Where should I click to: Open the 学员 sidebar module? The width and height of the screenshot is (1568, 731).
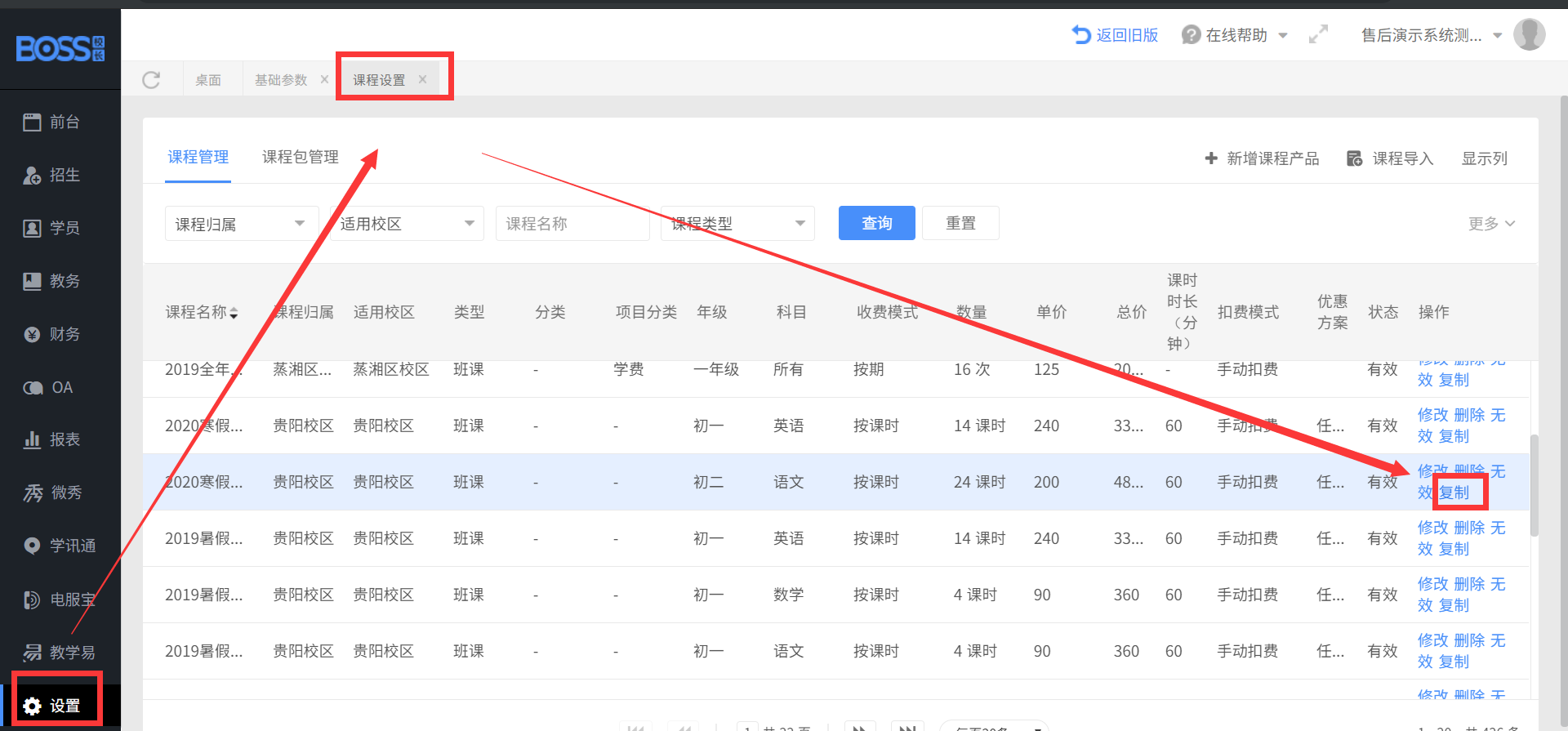point(51,229)
